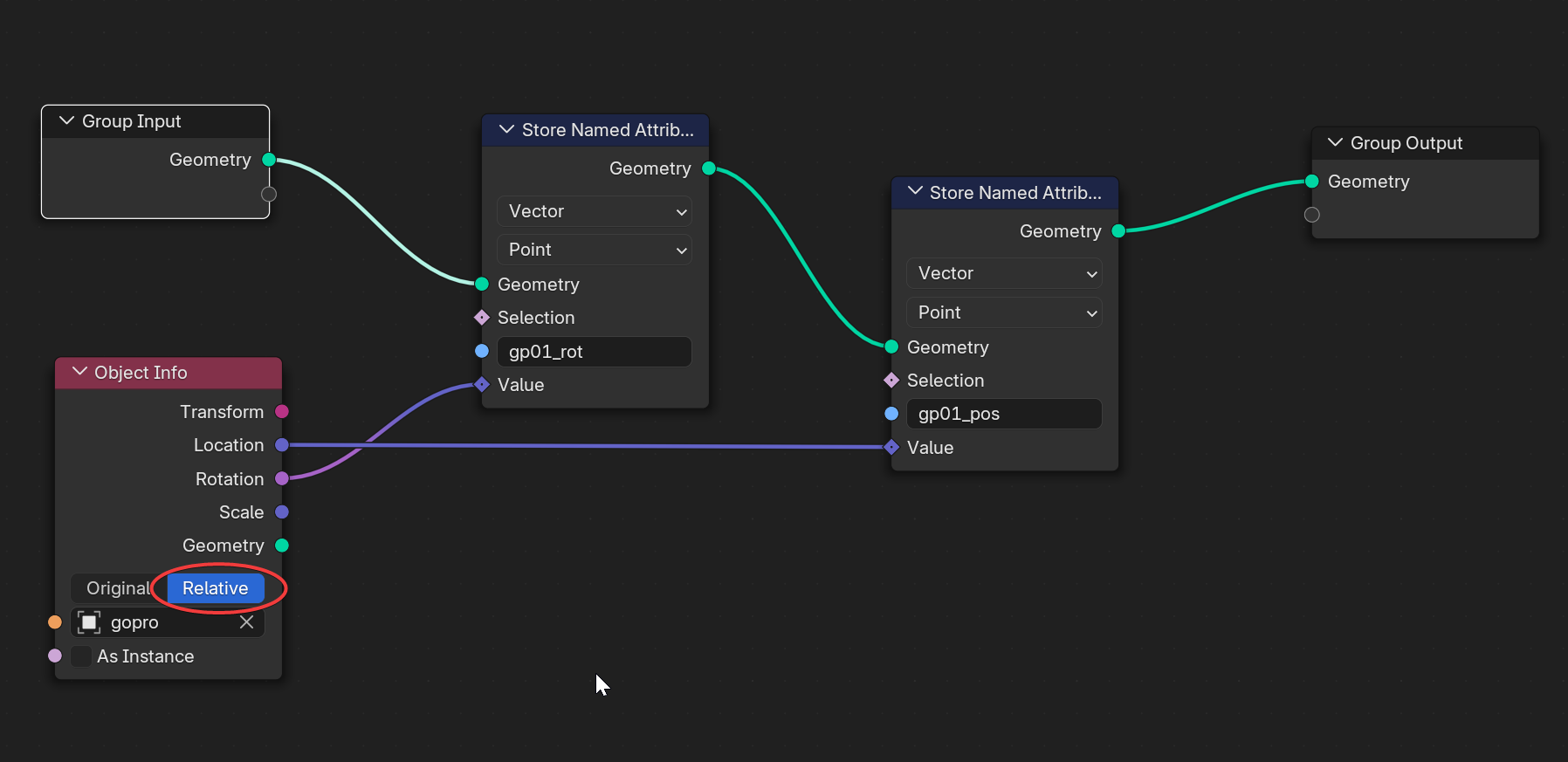The image size is (1568, 762).
Task: Open the Vector data type dropdown on gp01_rot node
Action: tap(595, 211)
